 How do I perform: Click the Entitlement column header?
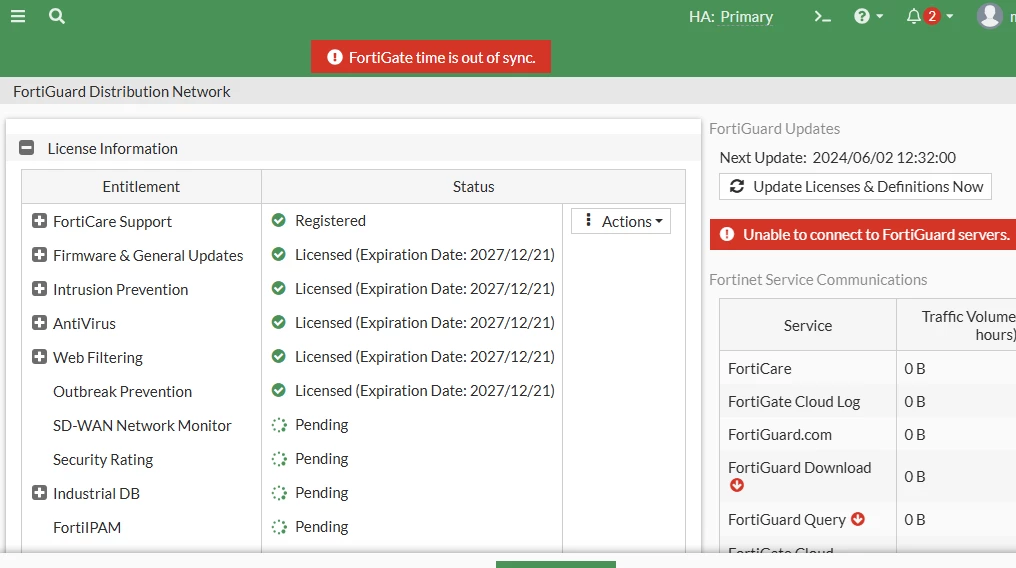[141, 187]
